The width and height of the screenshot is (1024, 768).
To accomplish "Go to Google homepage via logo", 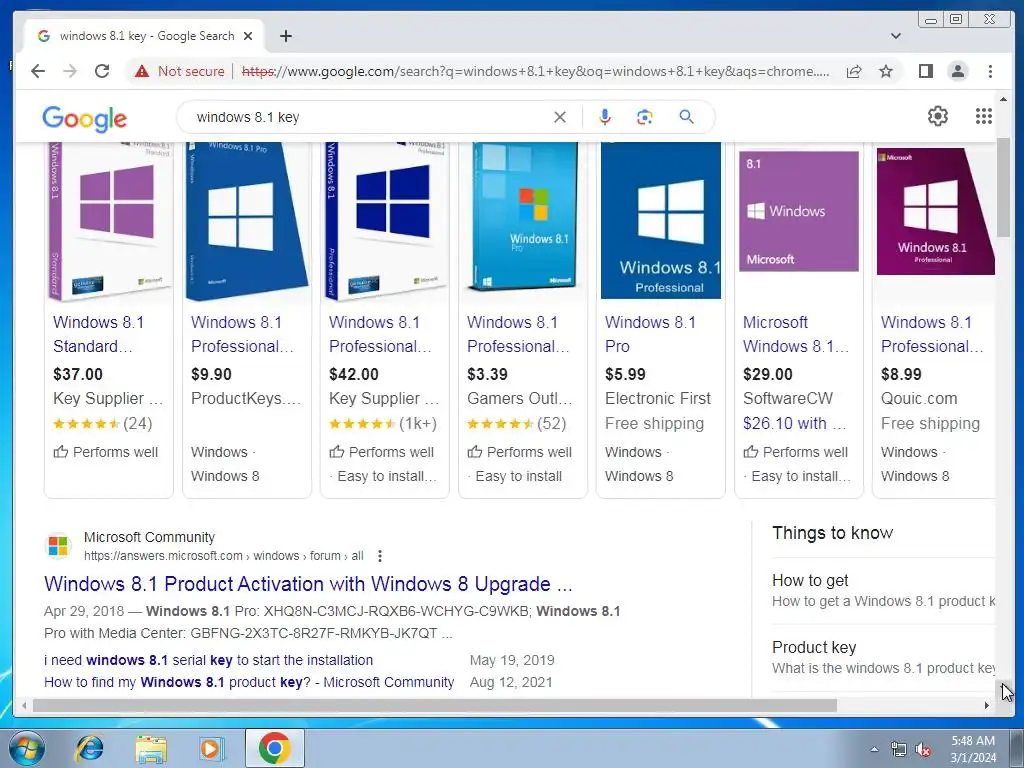I will click(x=85, y=118).
